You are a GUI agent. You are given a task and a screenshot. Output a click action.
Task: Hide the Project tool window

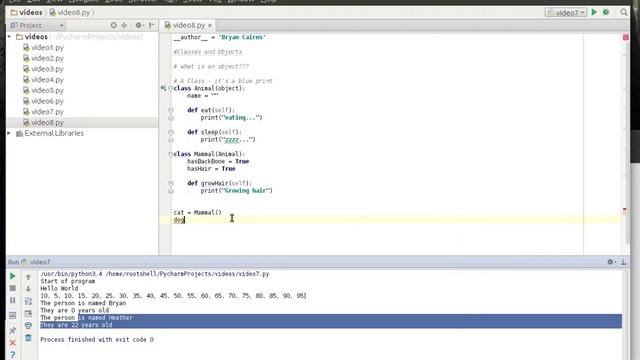[x=152, y=25]
